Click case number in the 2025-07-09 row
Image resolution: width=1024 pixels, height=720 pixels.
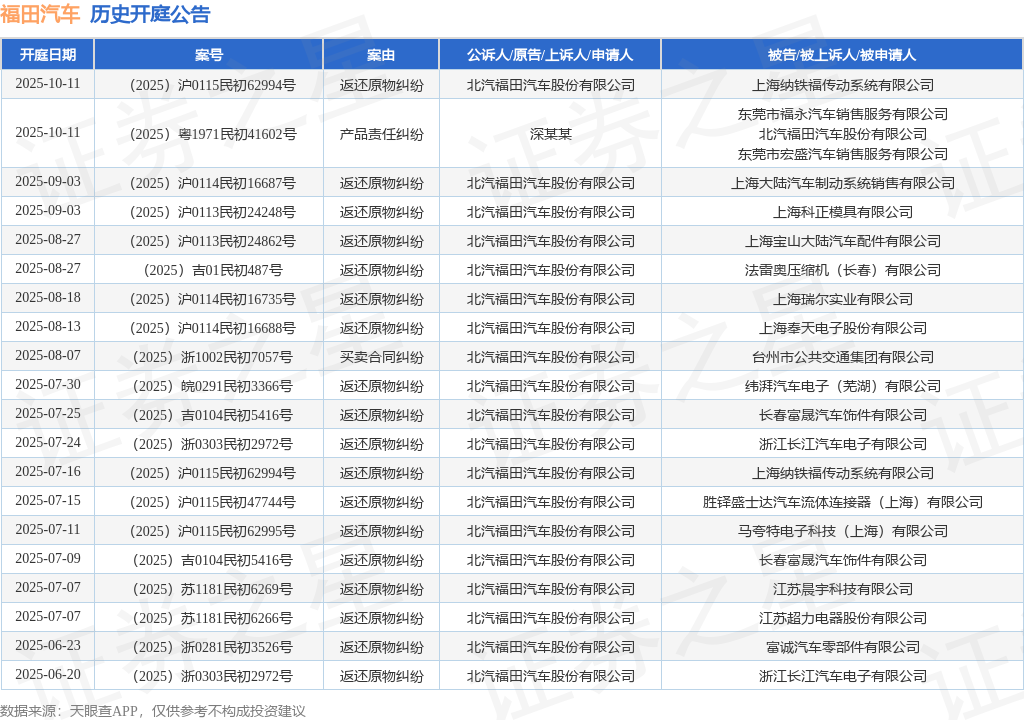click(213, 560)
